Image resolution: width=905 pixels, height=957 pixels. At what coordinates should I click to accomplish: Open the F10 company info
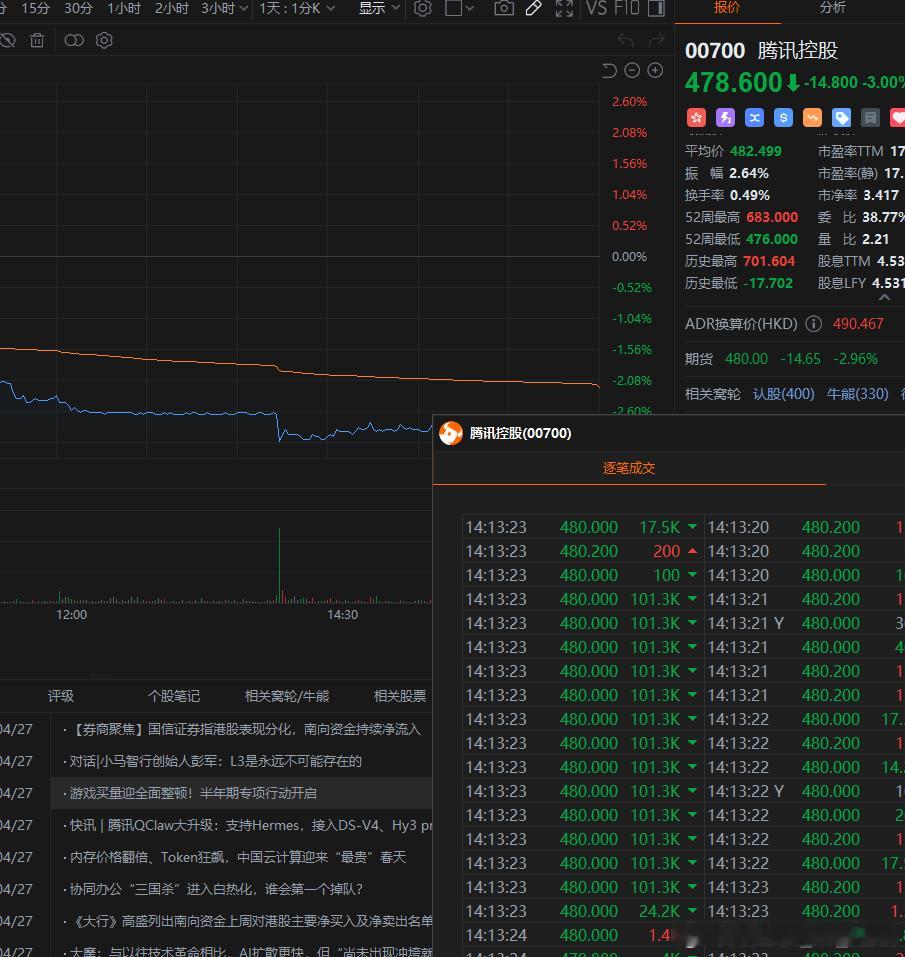point(626,9)
